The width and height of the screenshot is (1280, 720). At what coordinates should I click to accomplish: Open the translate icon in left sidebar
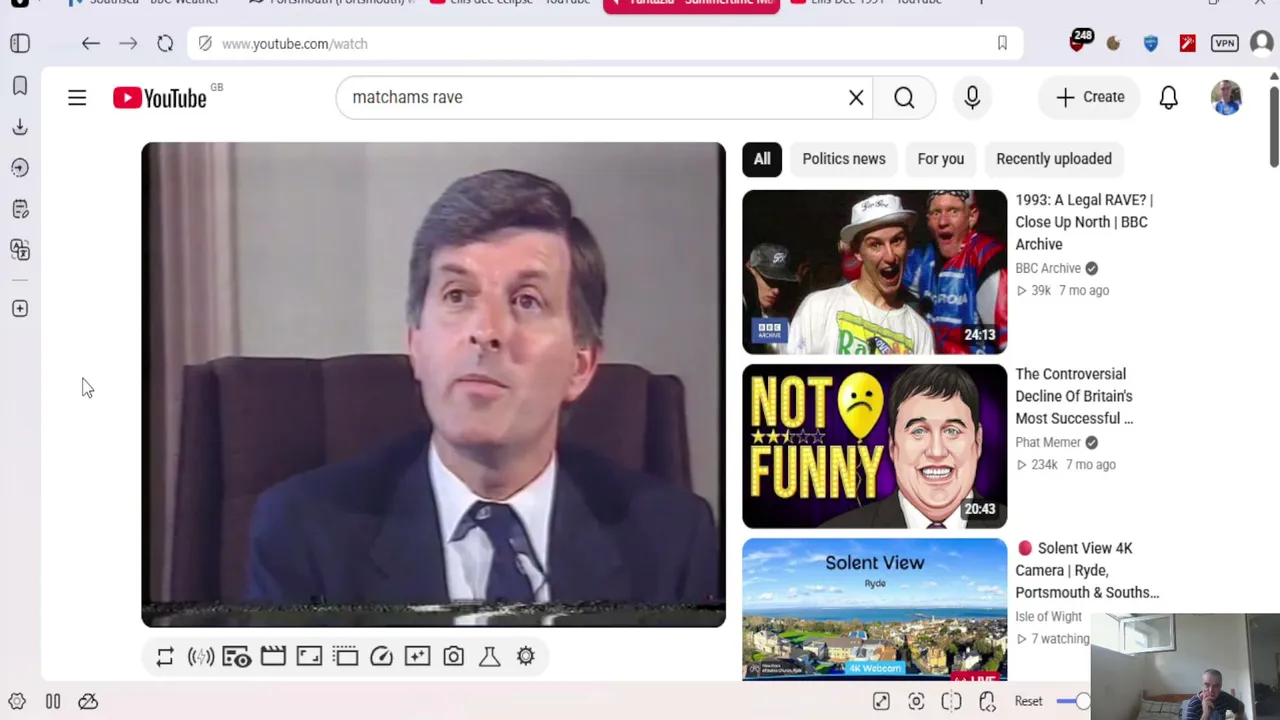pos(20,249)
